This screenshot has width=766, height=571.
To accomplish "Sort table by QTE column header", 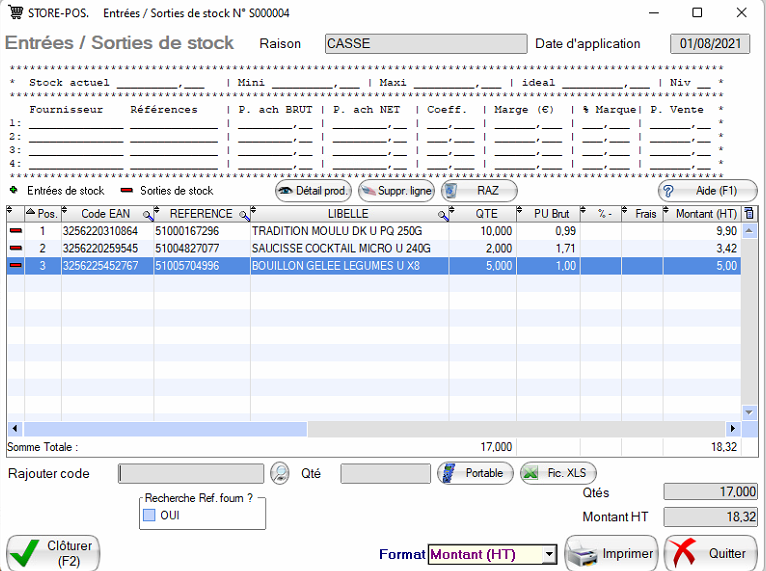I will (485, 214).
